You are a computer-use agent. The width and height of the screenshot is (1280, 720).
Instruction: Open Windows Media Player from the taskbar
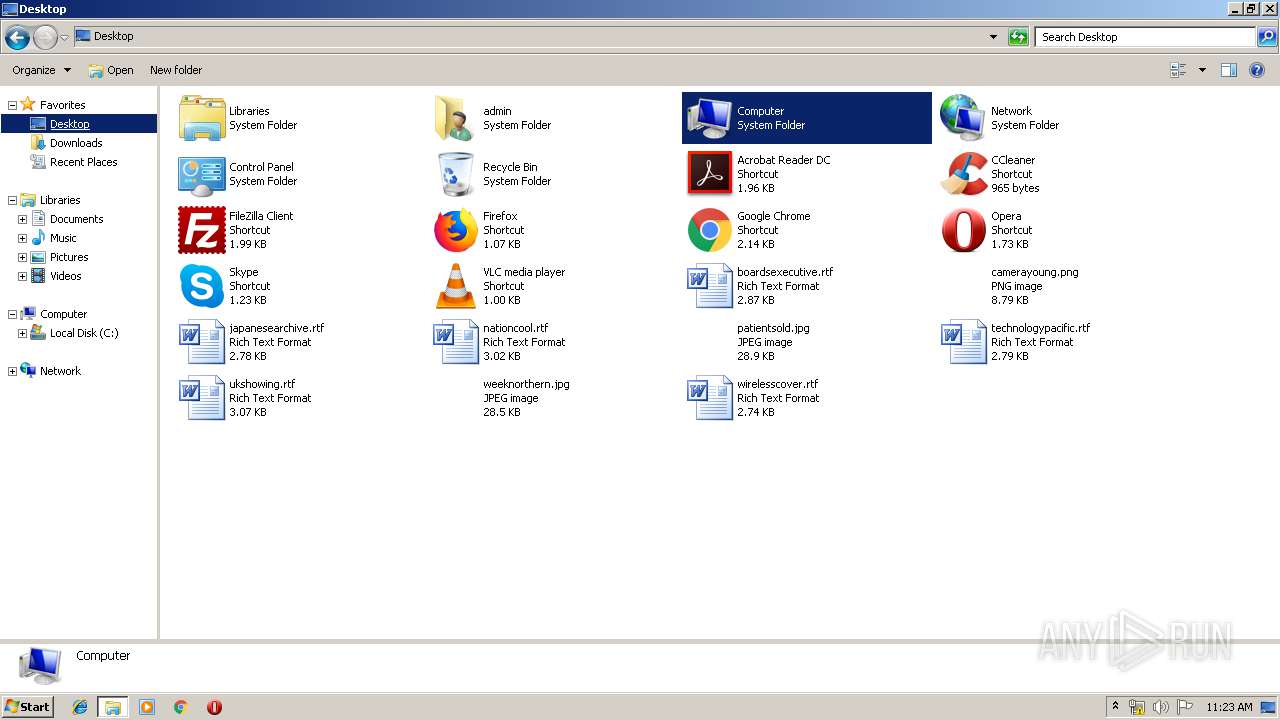point(147,707)
